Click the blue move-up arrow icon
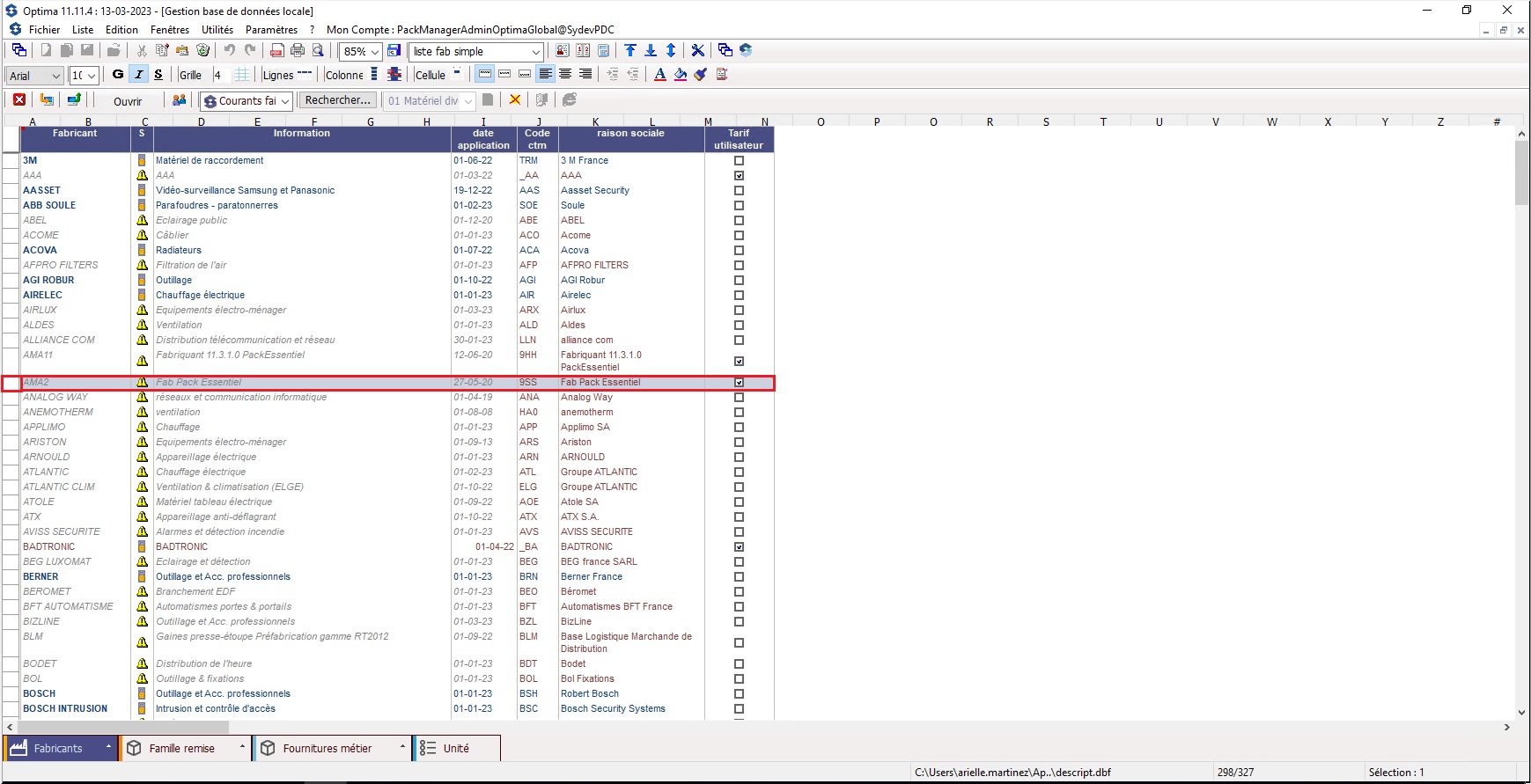1531x784 pixels. 630,51
